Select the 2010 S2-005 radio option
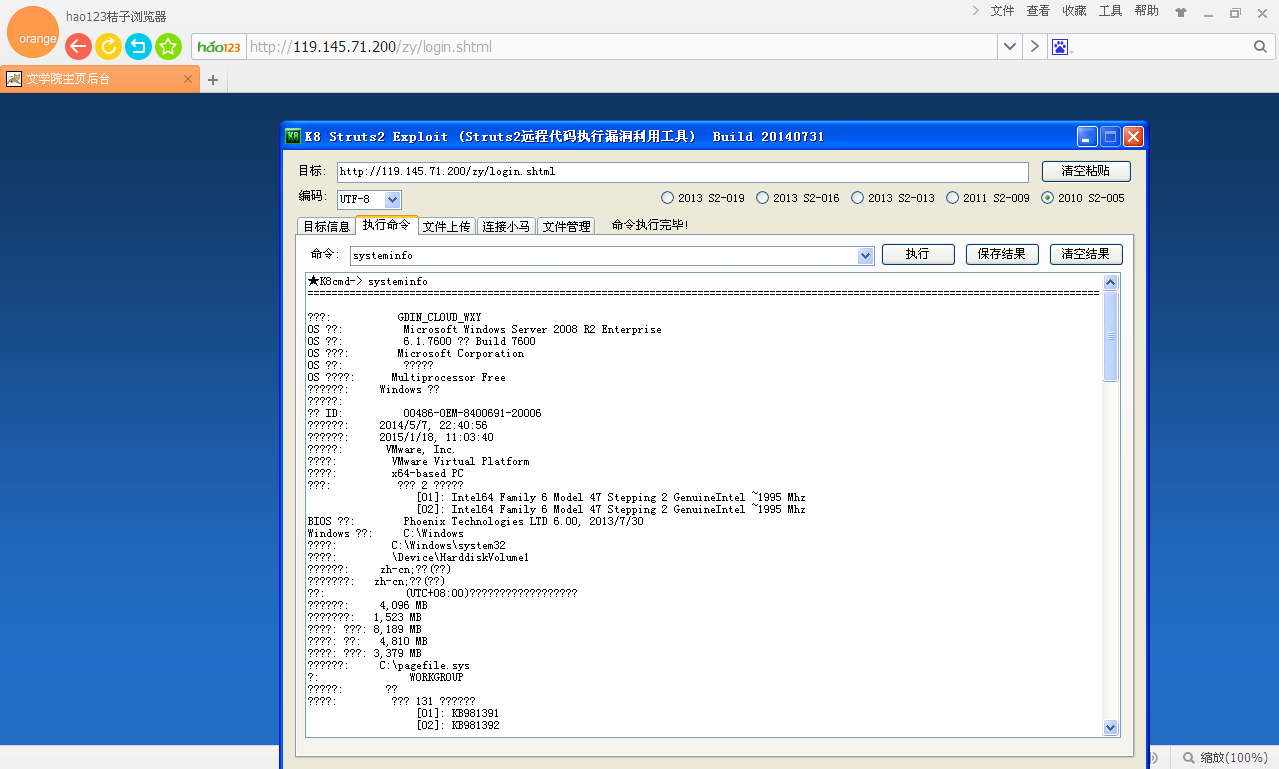Image resolution: width=1279 pixels, height=769 pixels. (x=1083, y=198)
